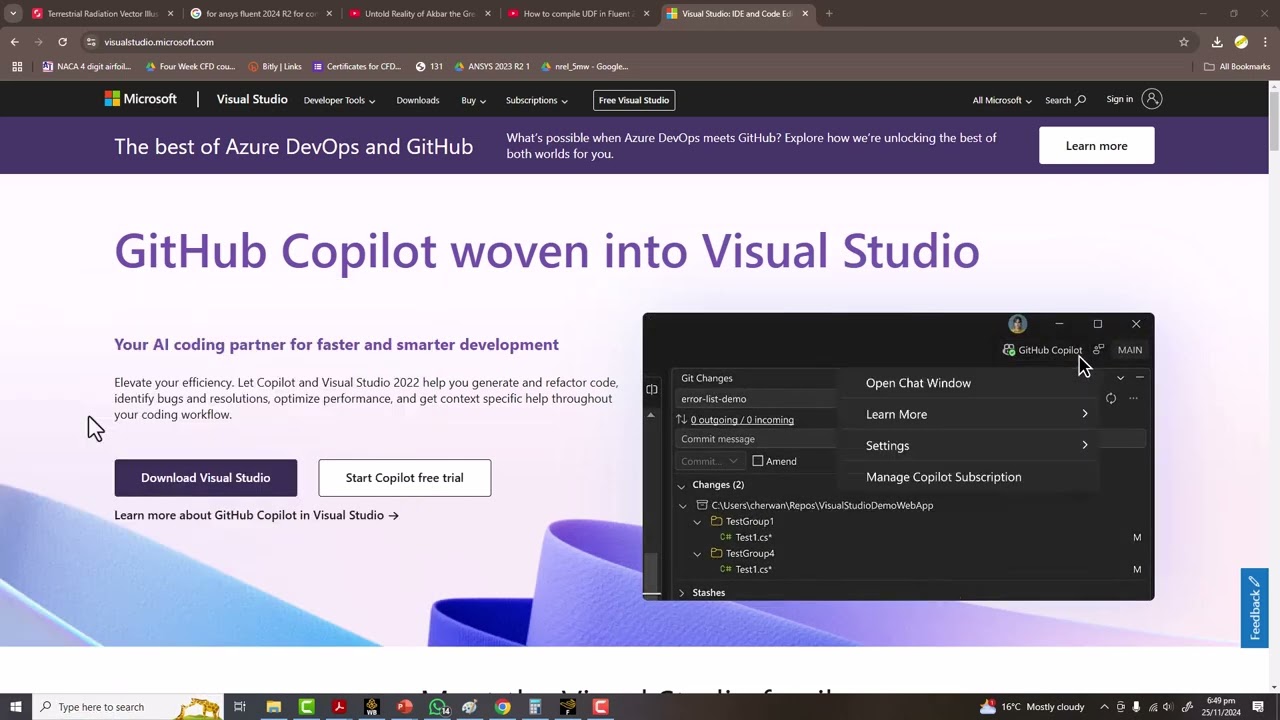Open Adobe Acrobat from the taskbar
This screenshot has width=1280, height=720.
click(x=339, y=707)
